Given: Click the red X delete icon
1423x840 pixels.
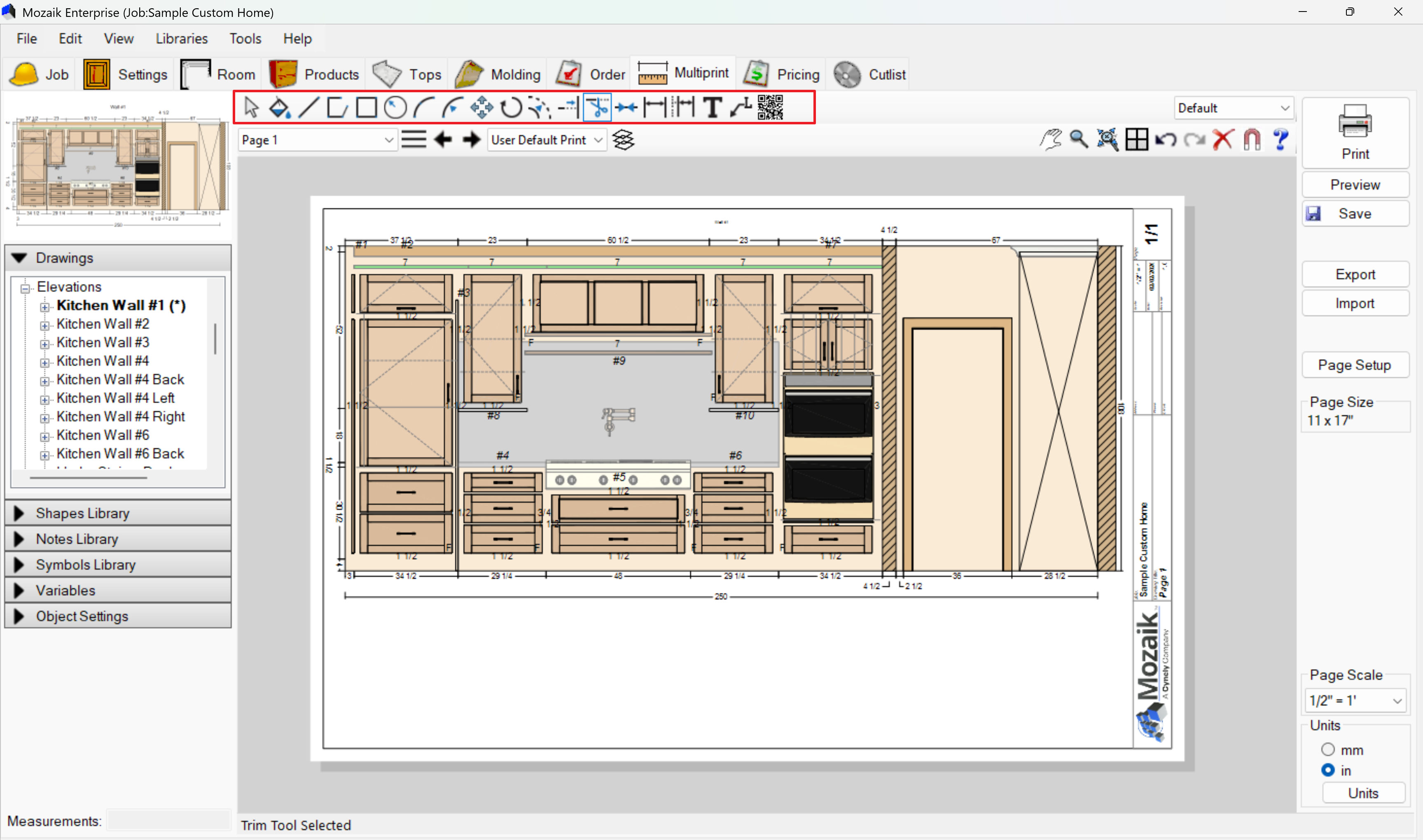Looking at the screenshot, I should pos(1222,139).
